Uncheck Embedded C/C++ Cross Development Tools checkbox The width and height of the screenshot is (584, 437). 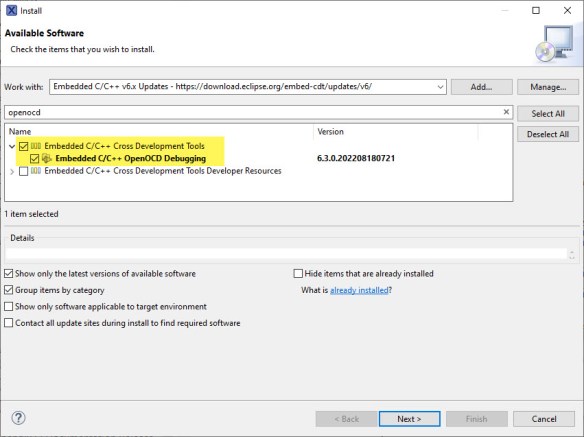pos(23,146)
